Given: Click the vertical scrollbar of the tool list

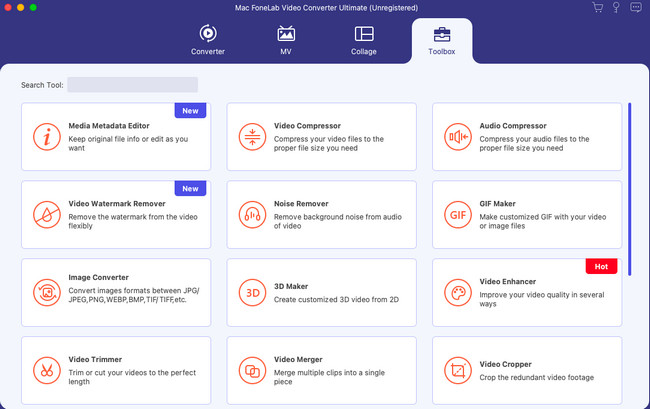Looking at the screenshot, I should point(630,189).
